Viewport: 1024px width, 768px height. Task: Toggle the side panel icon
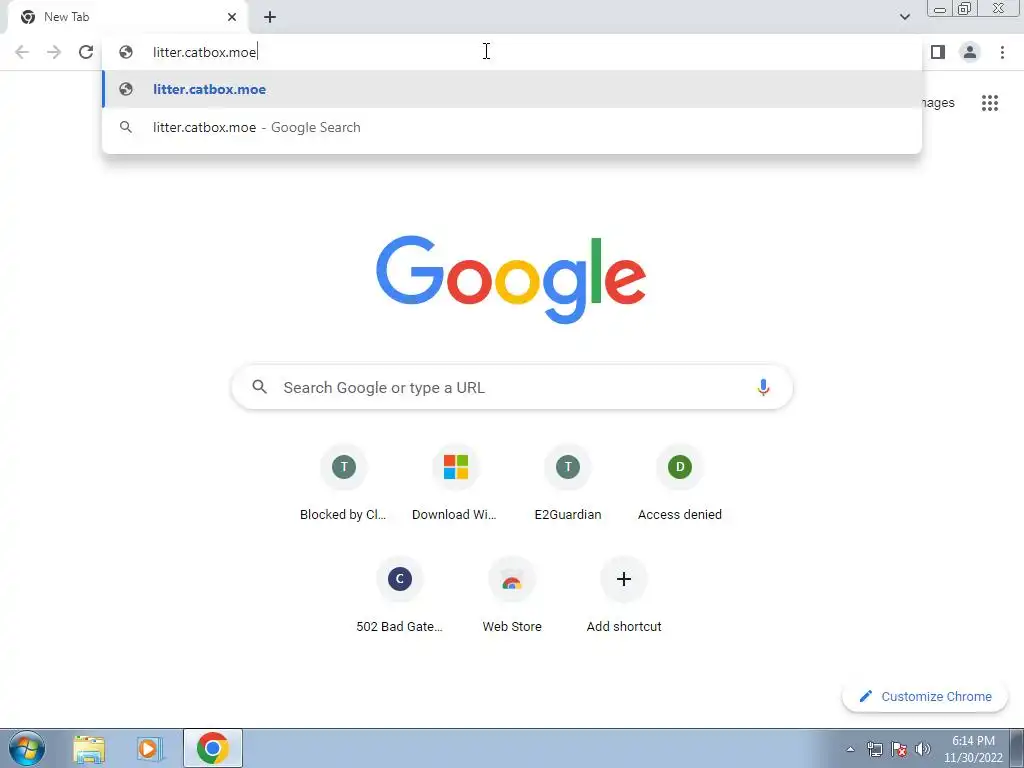coord(938,52)
